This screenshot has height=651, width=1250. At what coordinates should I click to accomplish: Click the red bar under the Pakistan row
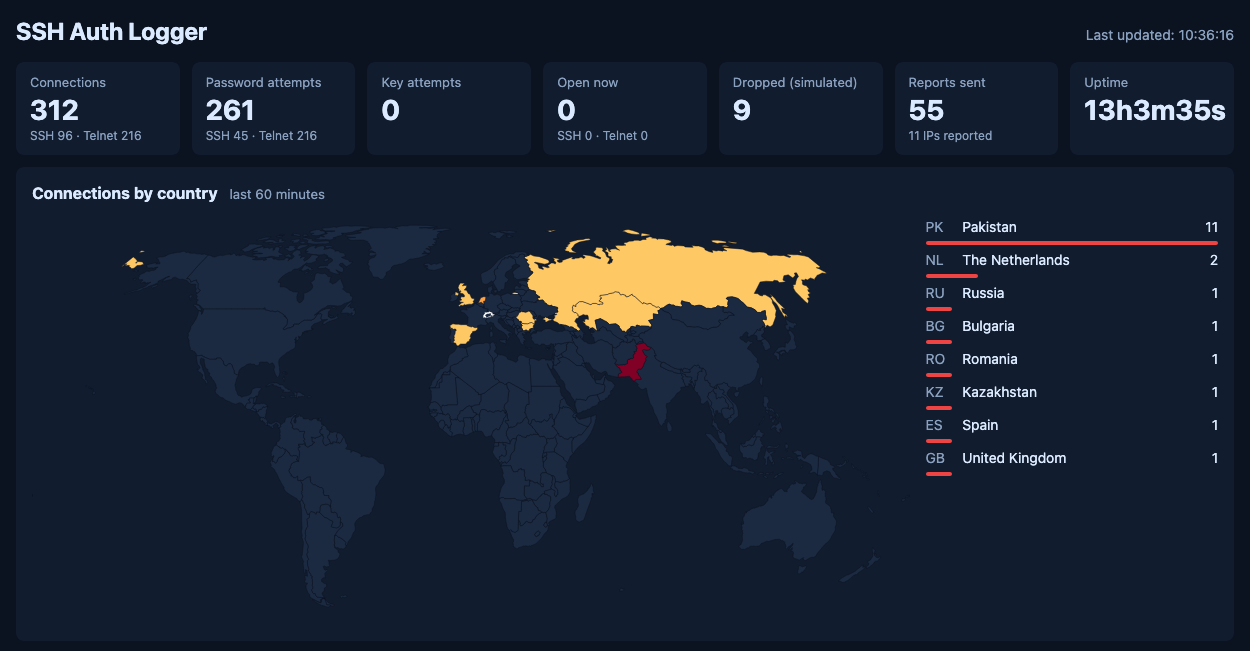pyautogui.click(x=1072, y=242)
